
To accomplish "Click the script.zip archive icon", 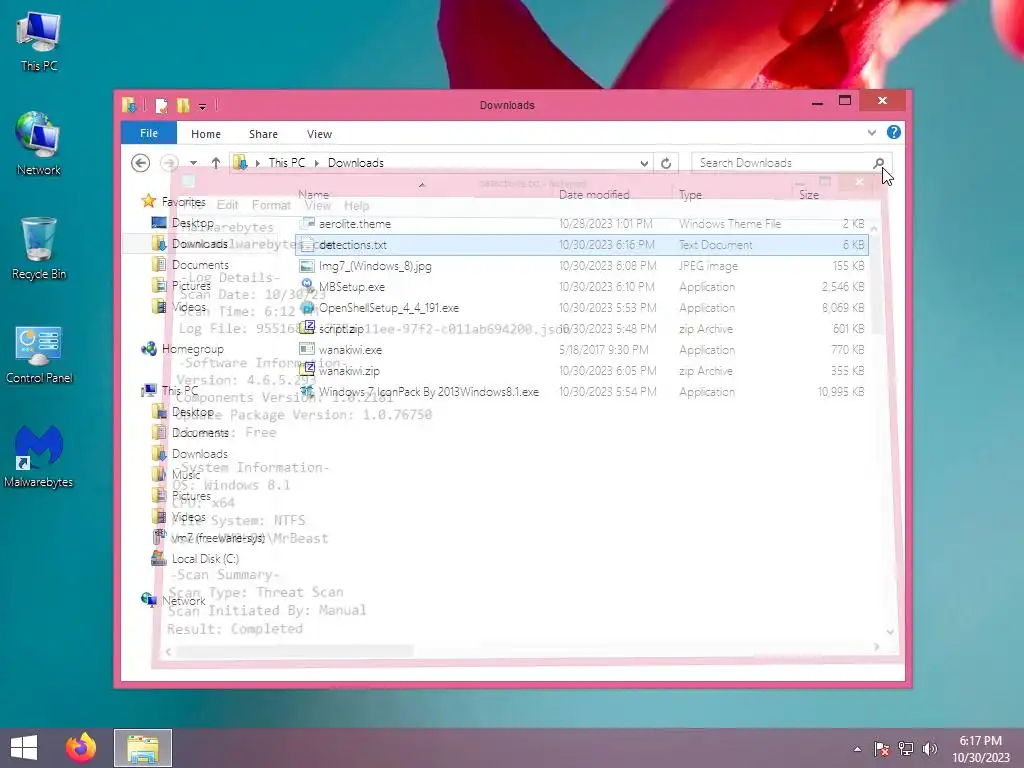I will click(307, 327).
